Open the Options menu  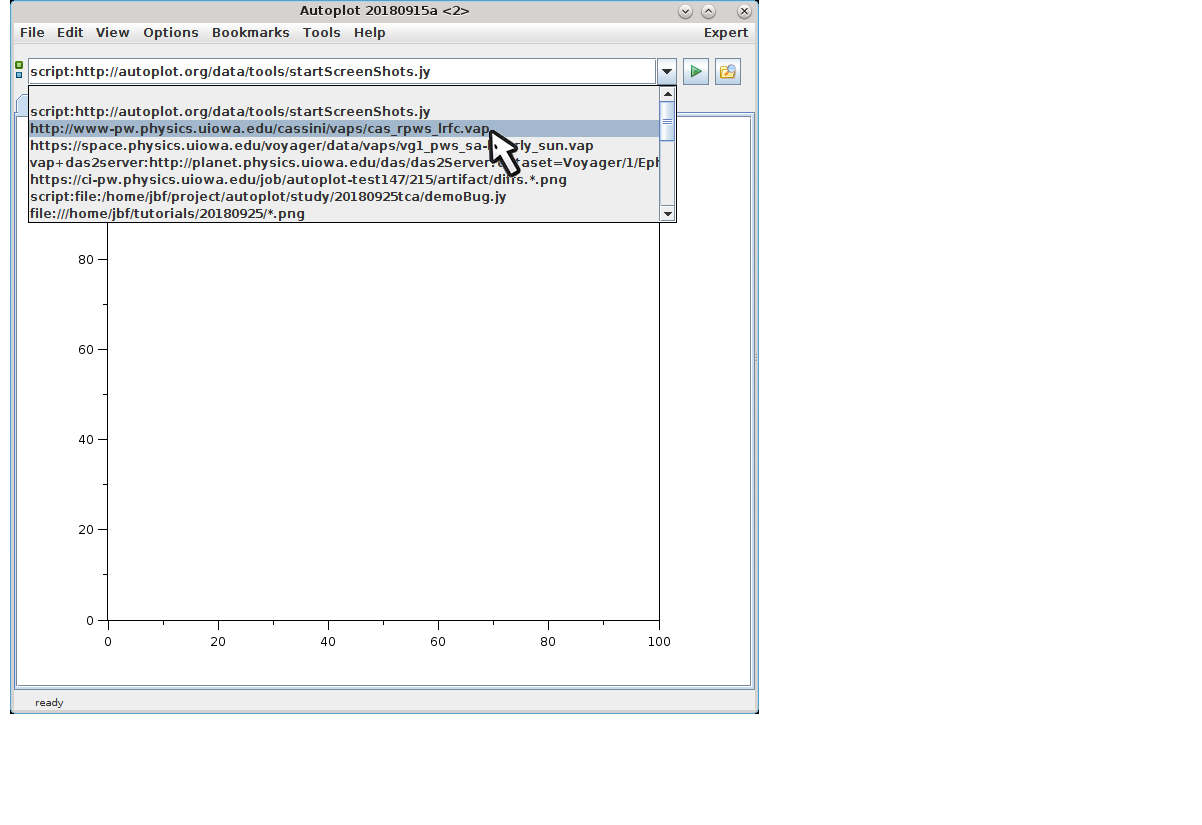171,33
